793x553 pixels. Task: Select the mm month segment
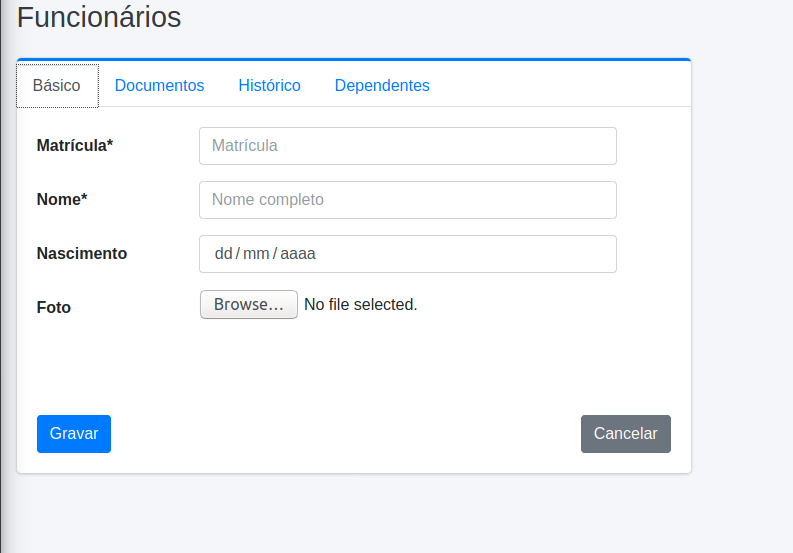click(256, 253)
